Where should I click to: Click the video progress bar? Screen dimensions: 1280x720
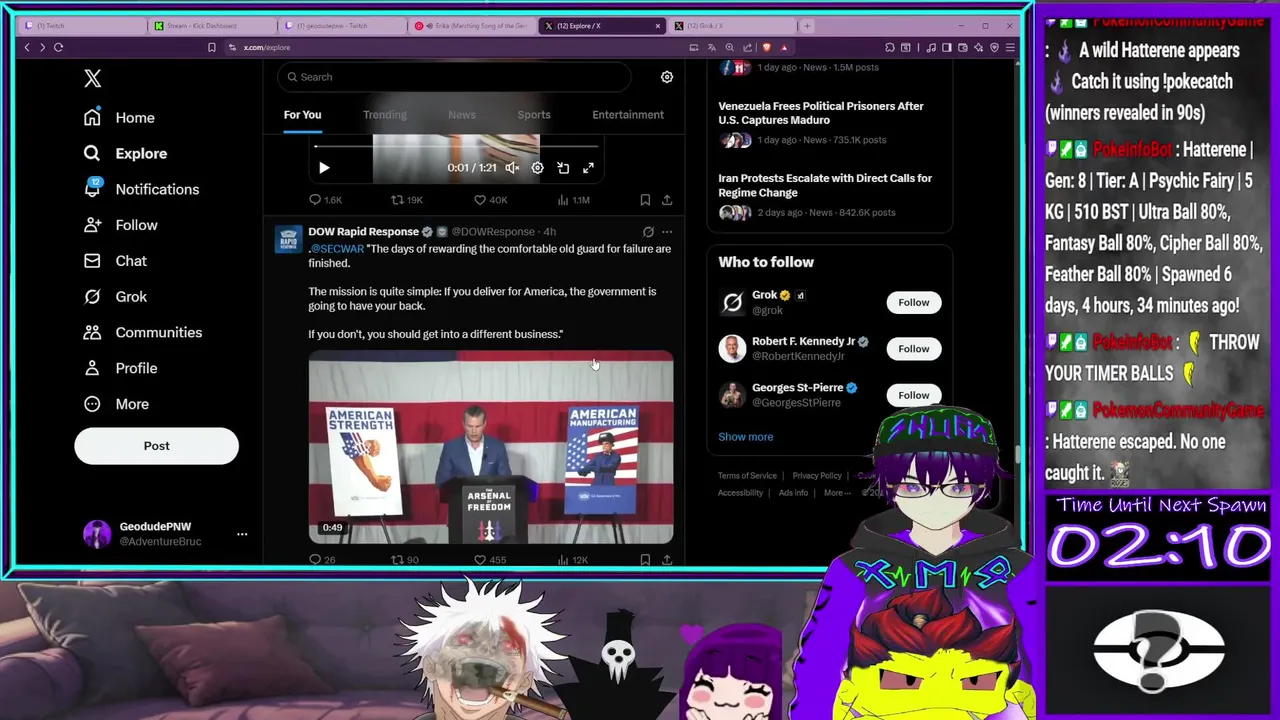click(x=457, y=146)
